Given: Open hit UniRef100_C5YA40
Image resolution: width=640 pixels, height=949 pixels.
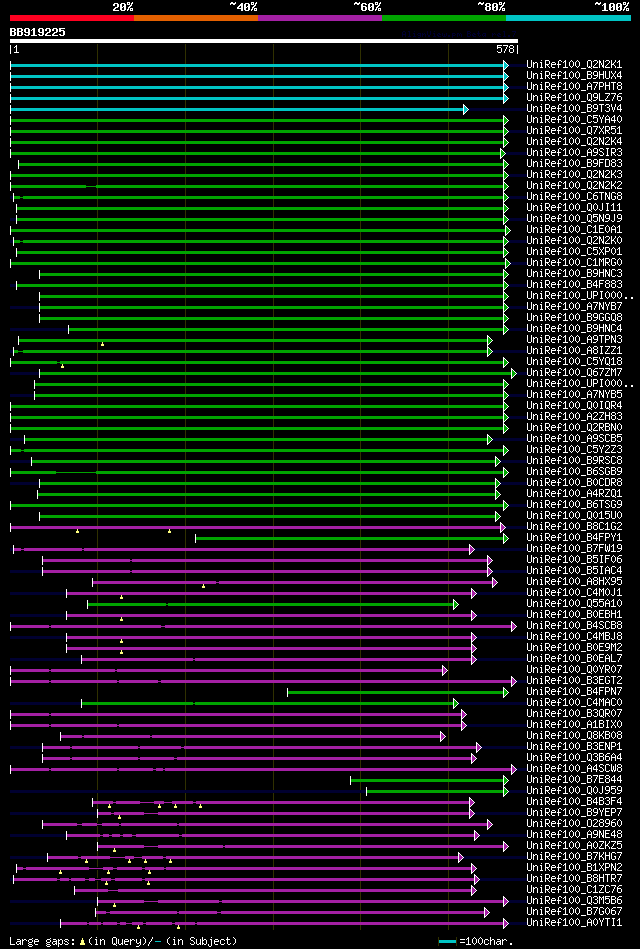Looking at the screenshot, I should [574, 120].
